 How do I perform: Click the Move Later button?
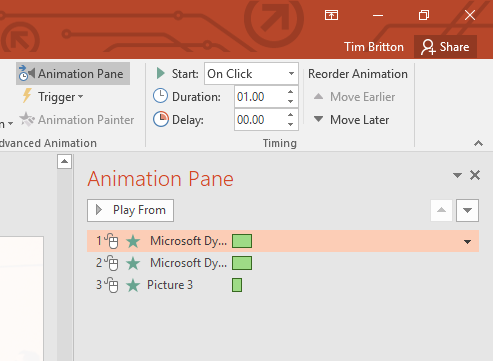click(x=351, y=120)
